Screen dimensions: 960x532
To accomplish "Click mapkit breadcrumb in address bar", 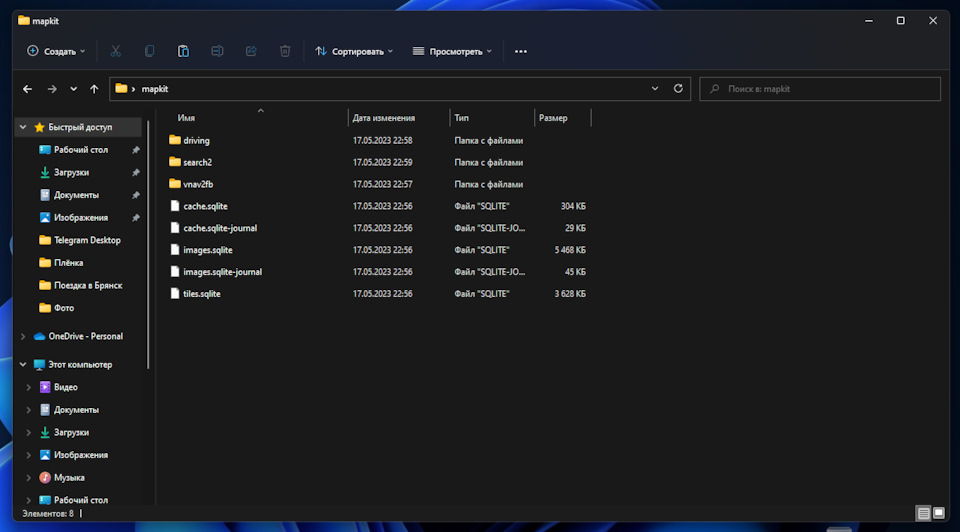I will [155, 89].
